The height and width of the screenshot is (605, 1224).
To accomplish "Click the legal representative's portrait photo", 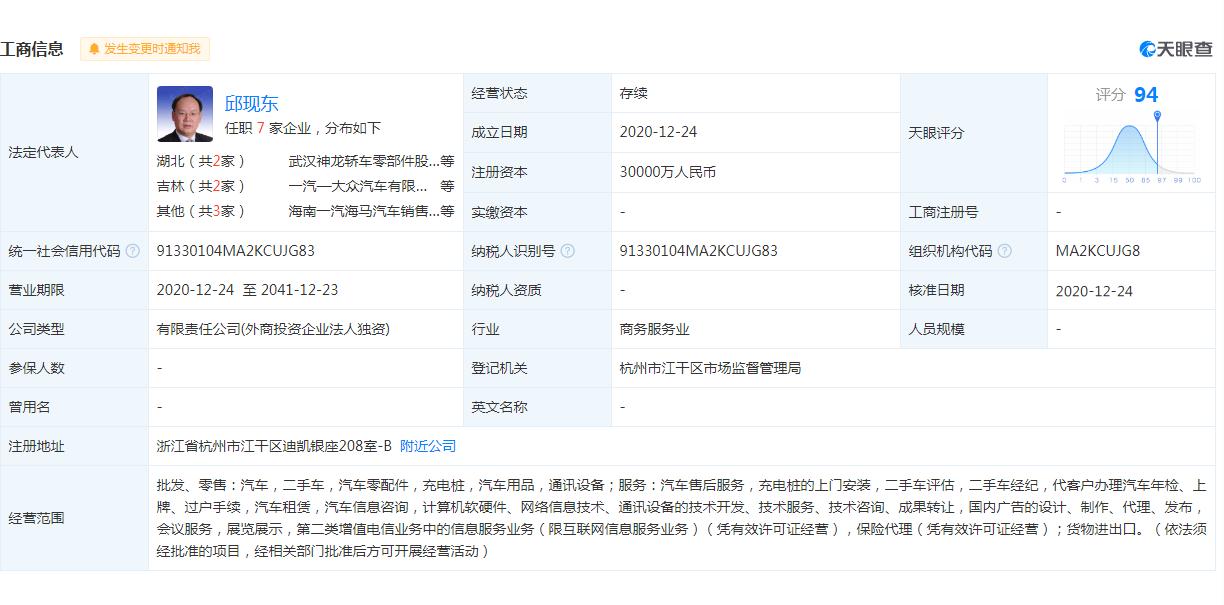I will (x=185, y=114).
